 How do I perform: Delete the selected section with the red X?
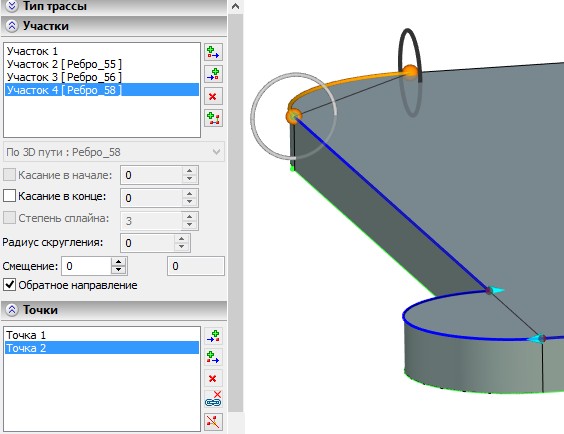213,96
